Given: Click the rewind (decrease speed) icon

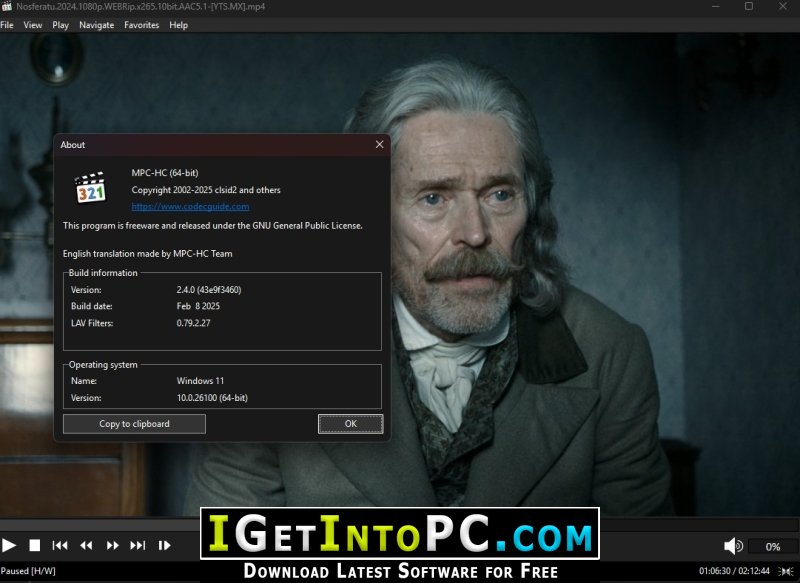Looking at the screenshot, I should click(x=86, y=545).
